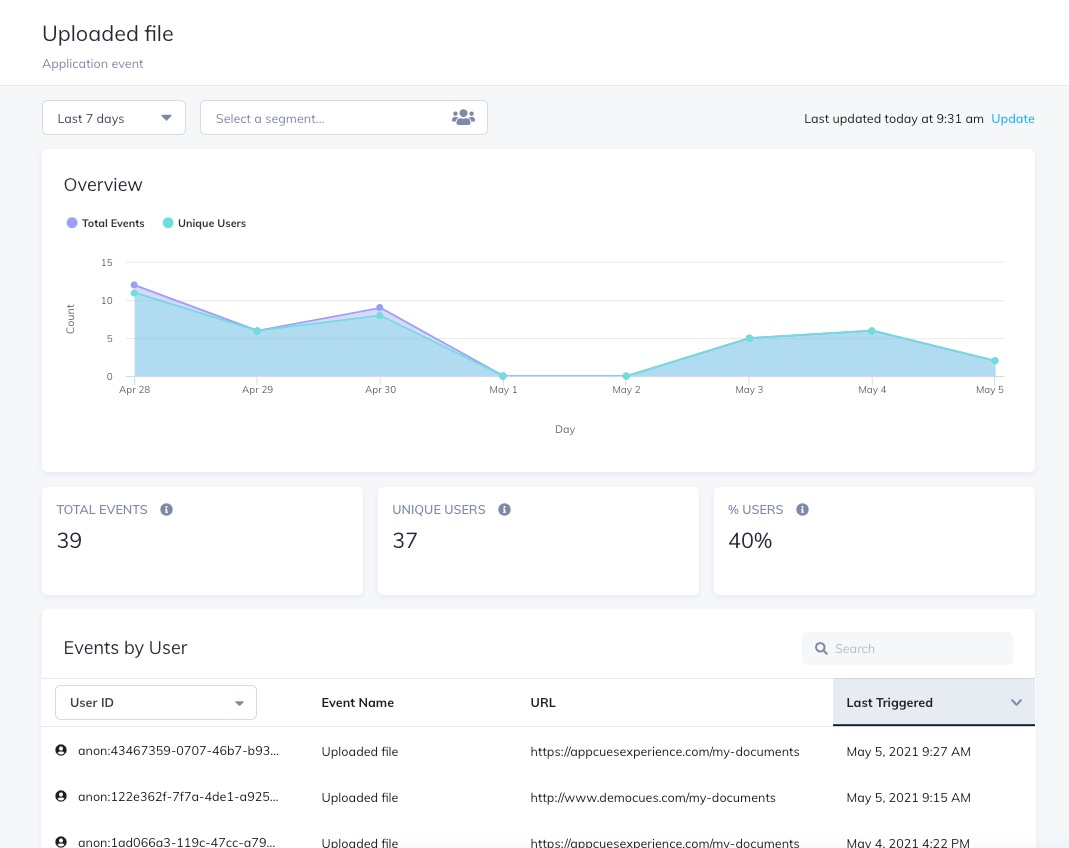The width and height of the screenshot is (1069, 848).
Task: Toggle the Last Triggered sort order
Action: 889,702
